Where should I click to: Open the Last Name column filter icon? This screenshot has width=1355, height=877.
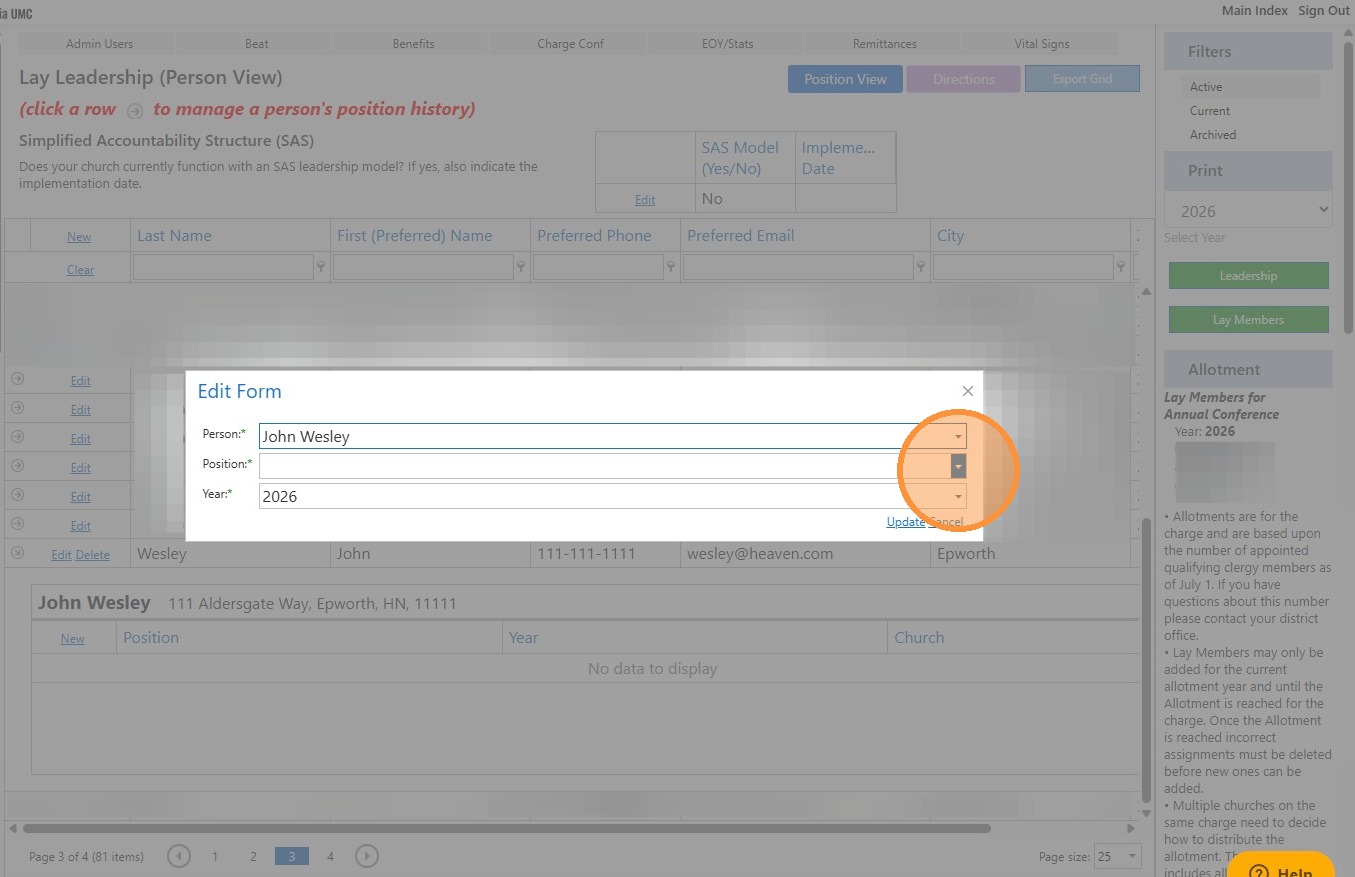click(x=321, y=268)
